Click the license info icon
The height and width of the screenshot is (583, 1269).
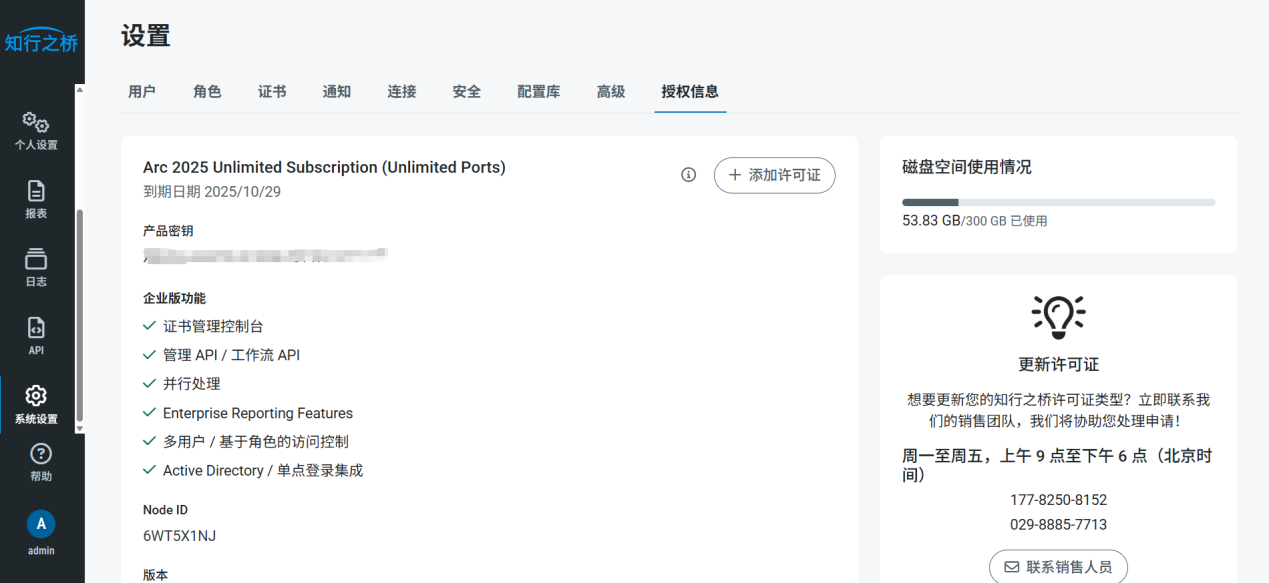tap(688, 175)
